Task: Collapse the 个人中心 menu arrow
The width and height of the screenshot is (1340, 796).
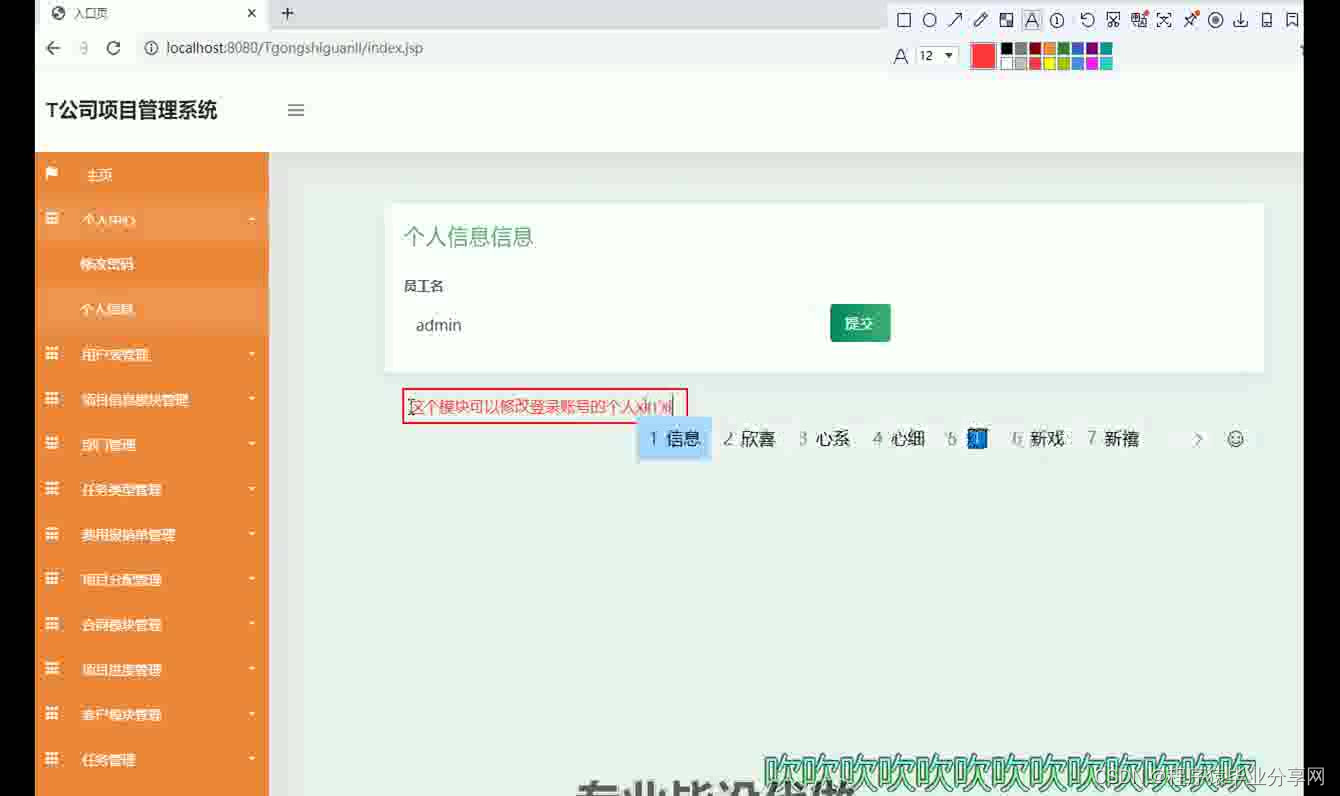Action: click(252, 220)
